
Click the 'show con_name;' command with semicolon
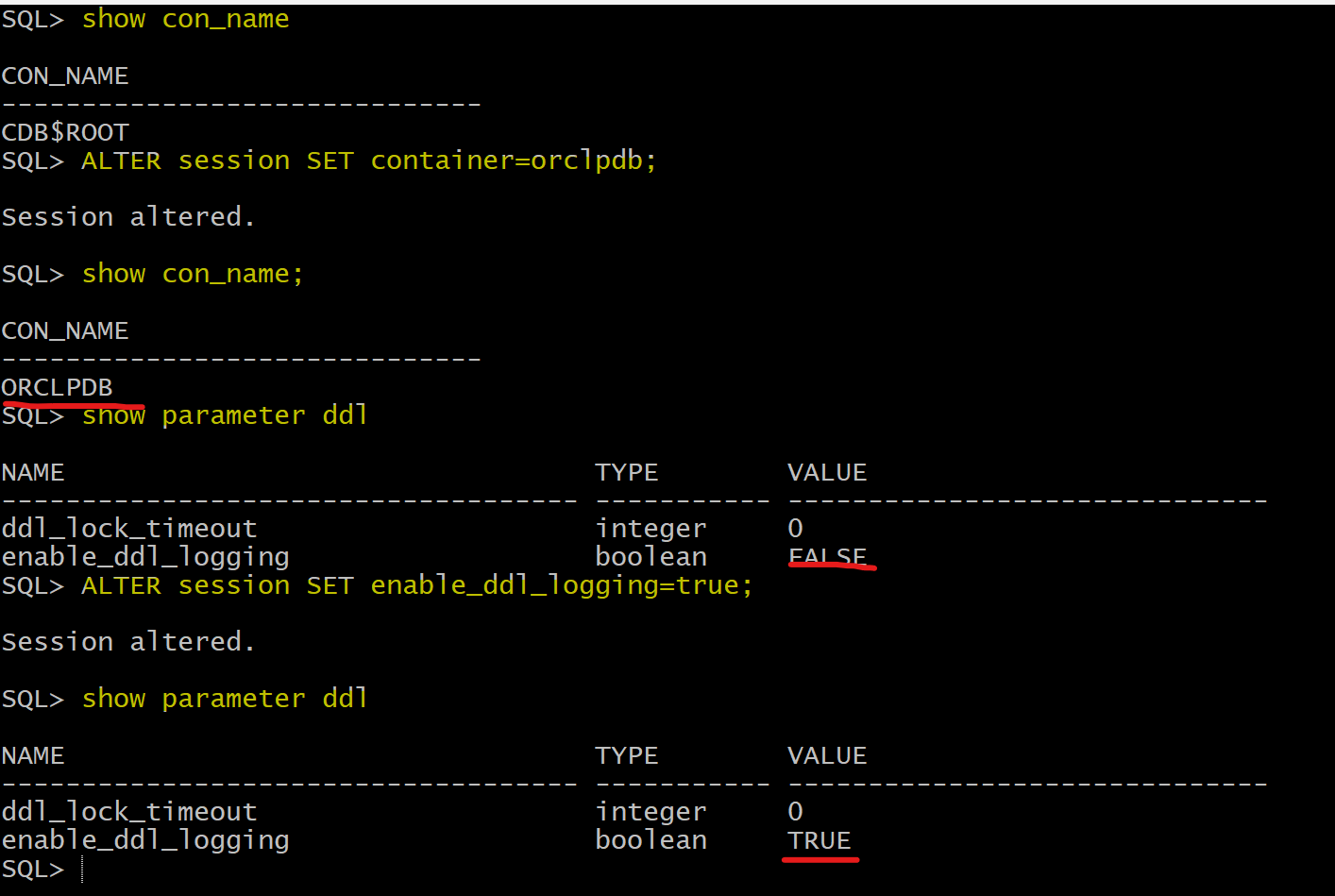[x=193, y=274]
